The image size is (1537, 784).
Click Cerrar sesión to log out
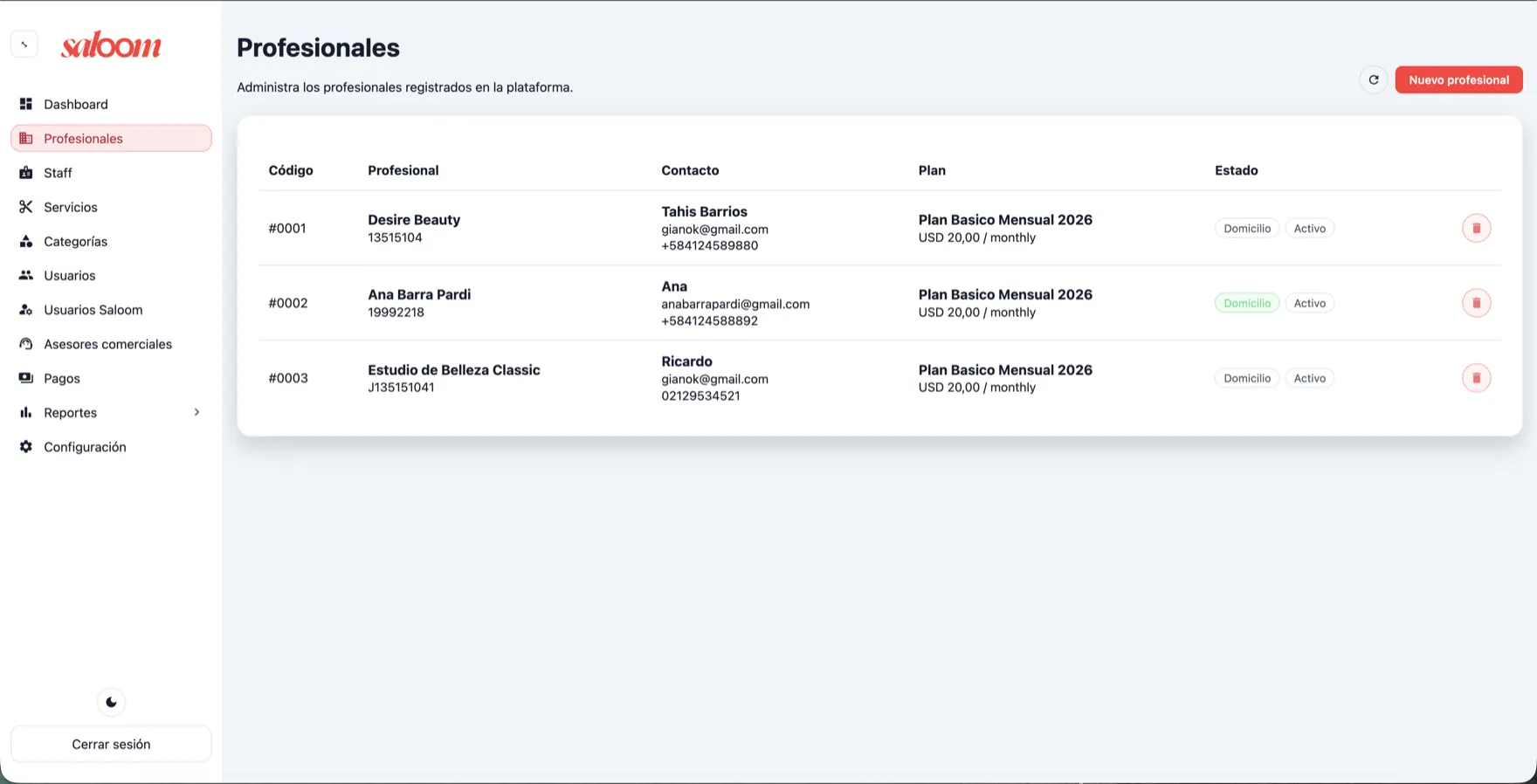pyautogui.click(x=111, y=744)
